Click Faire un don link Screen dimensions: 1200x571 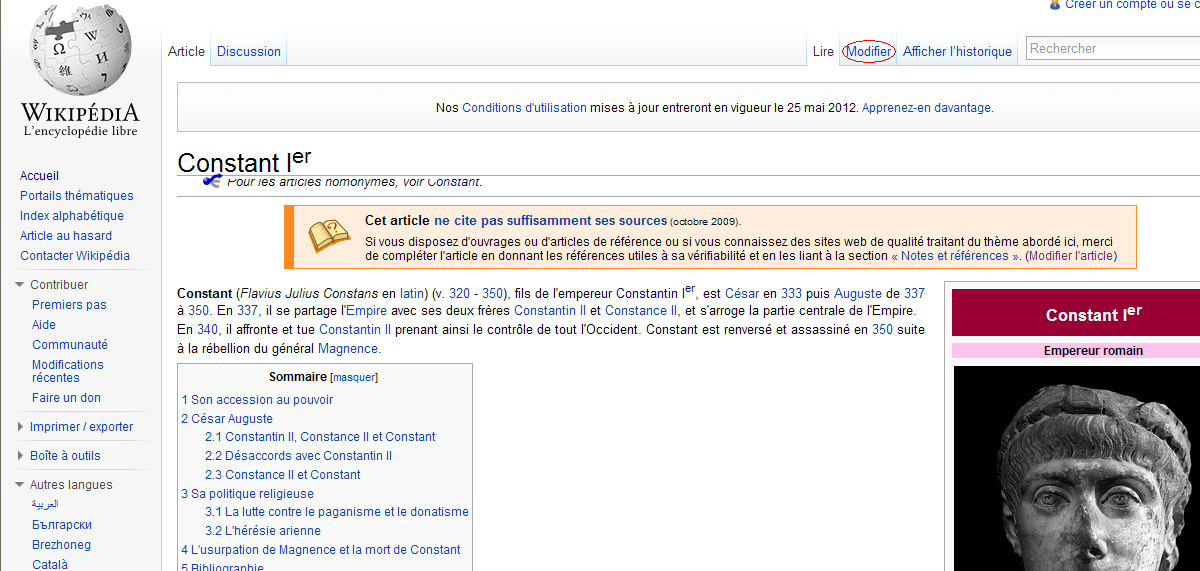(x=66, y=398)
